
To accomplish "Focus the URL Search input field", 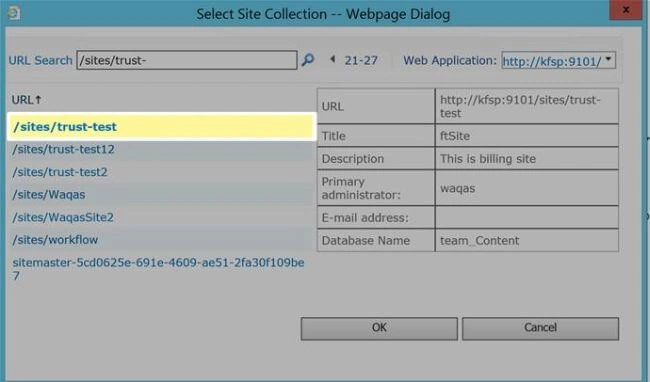I will (x=187, y=60).
